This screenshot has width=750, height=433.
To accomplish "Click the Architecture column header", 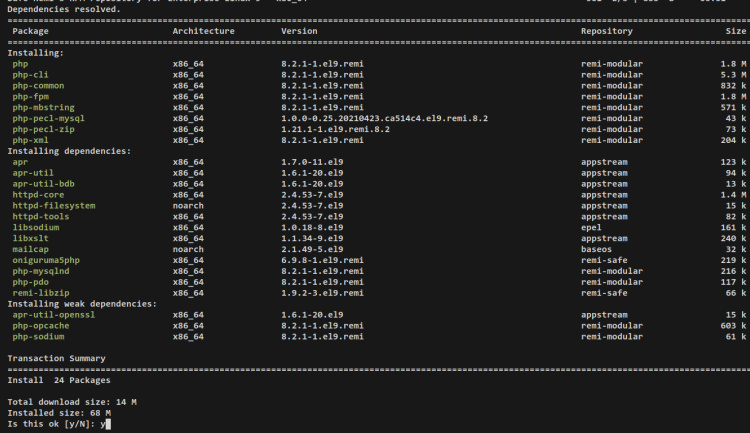I will 203,31.
